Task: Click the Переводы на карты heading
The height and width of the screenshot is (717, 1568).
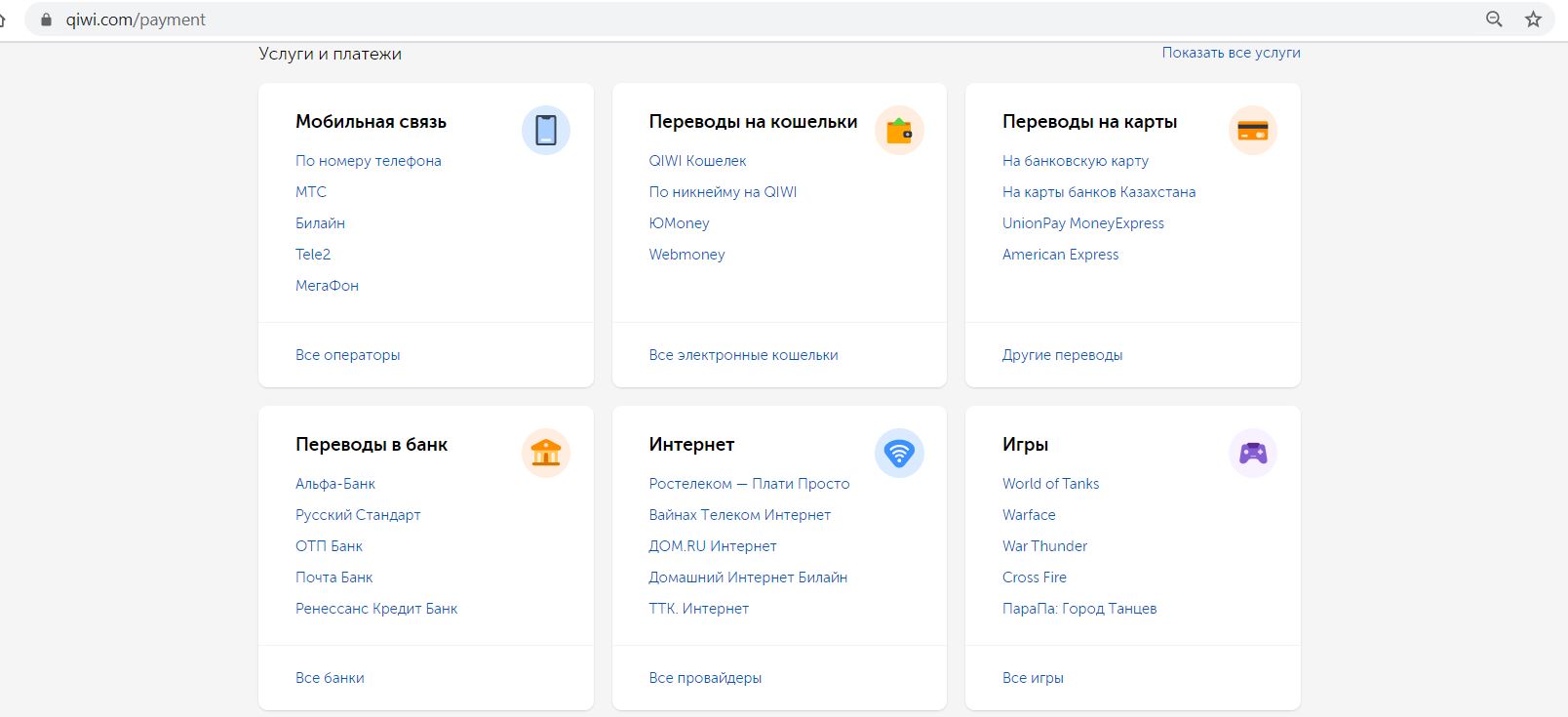Action: [1089, 122]
